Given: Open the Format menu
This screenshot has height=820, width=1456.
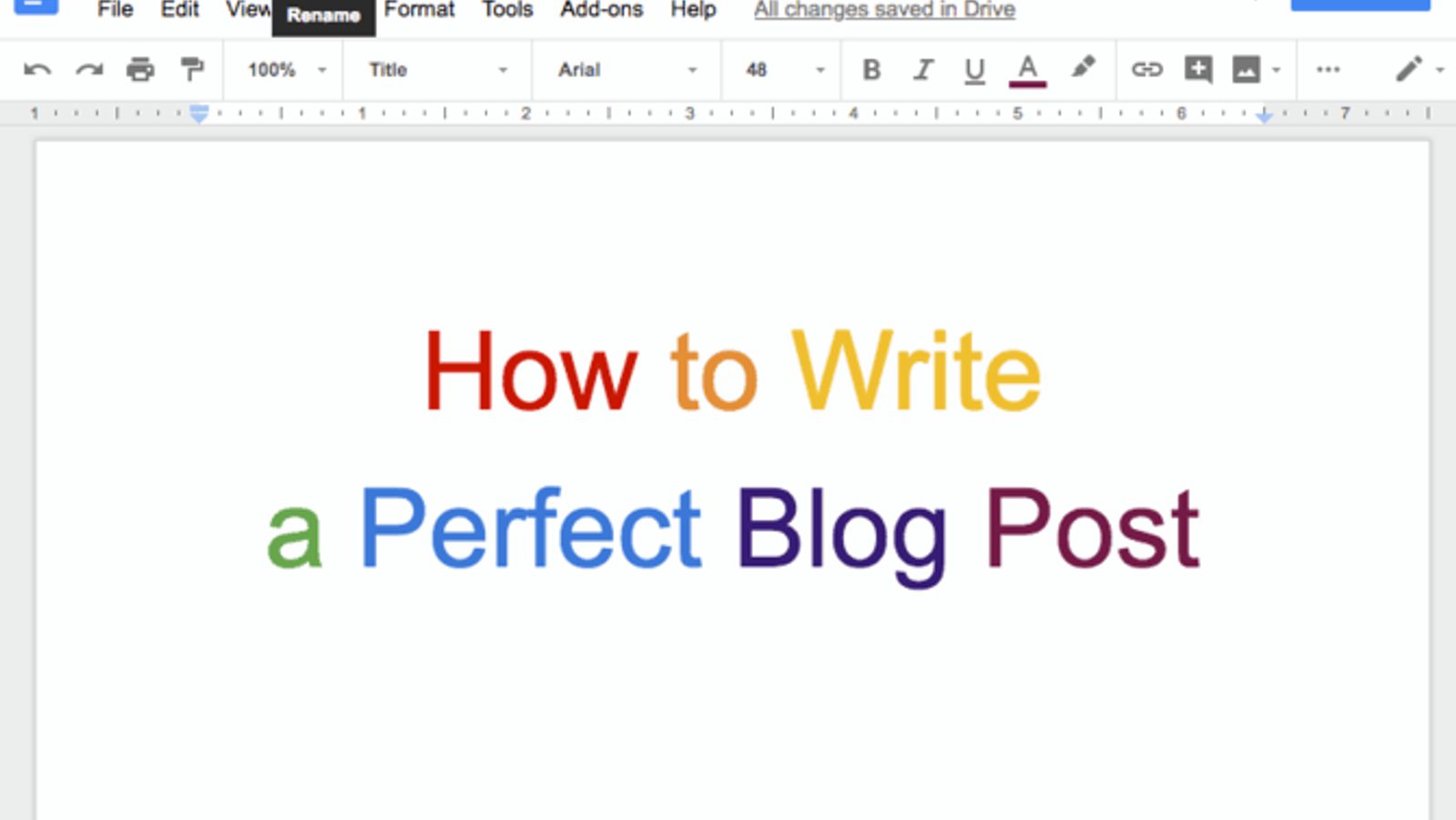Looking at the screenshot, I should click(419, 10).
